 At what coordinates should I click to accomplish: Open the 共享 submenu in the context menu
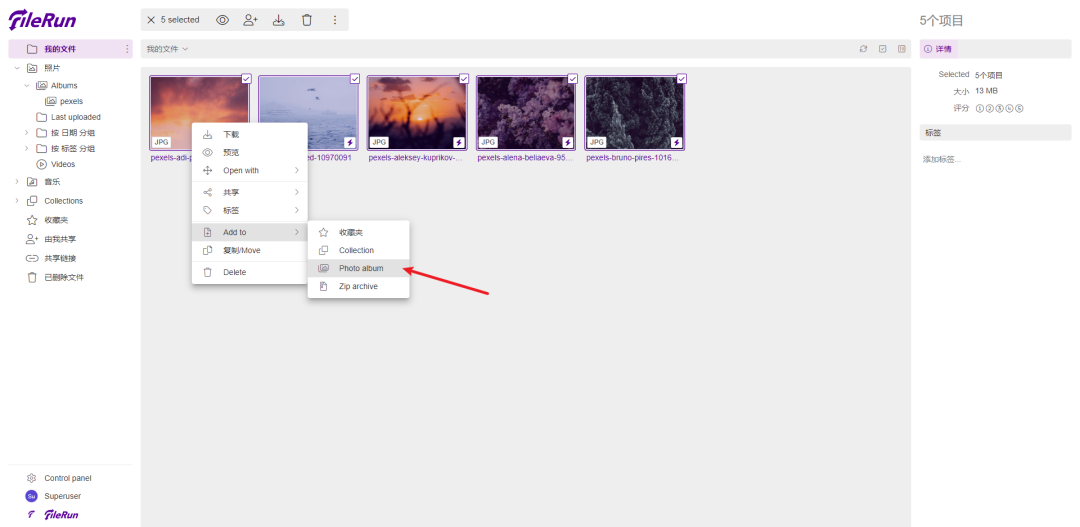tap(249, 192)
